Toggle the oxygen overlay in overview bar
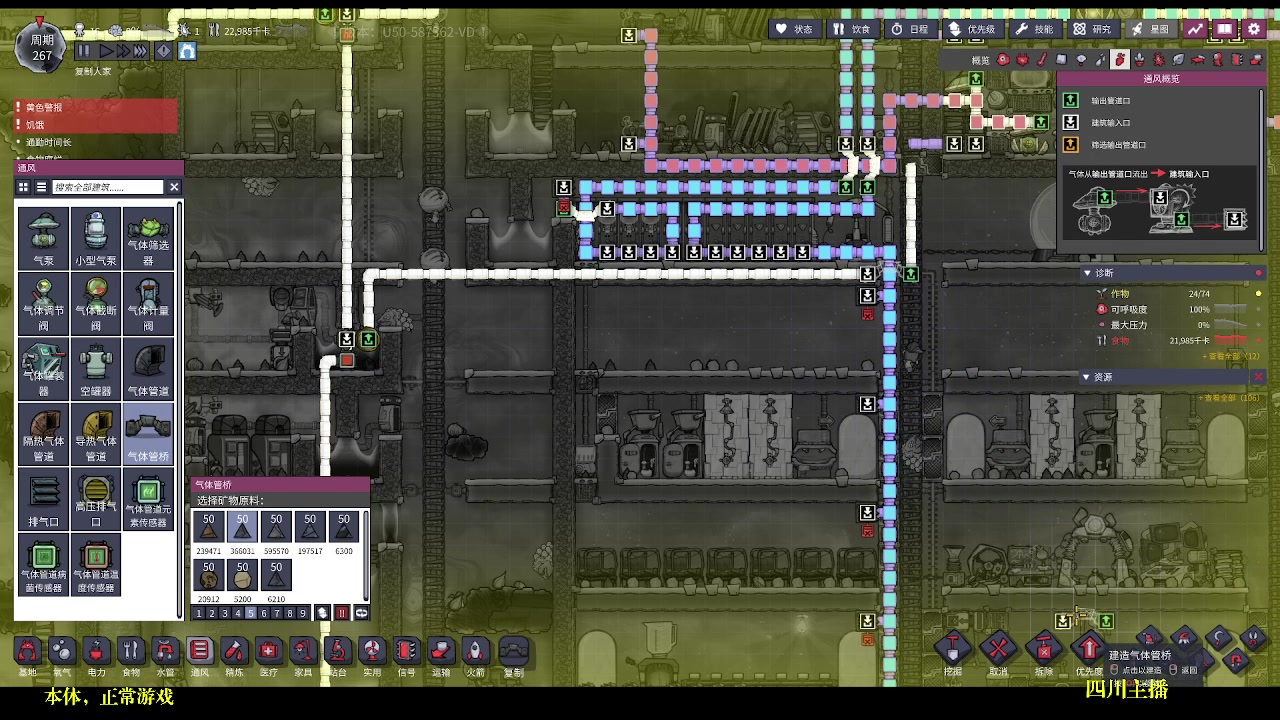 coord(1003,60)
